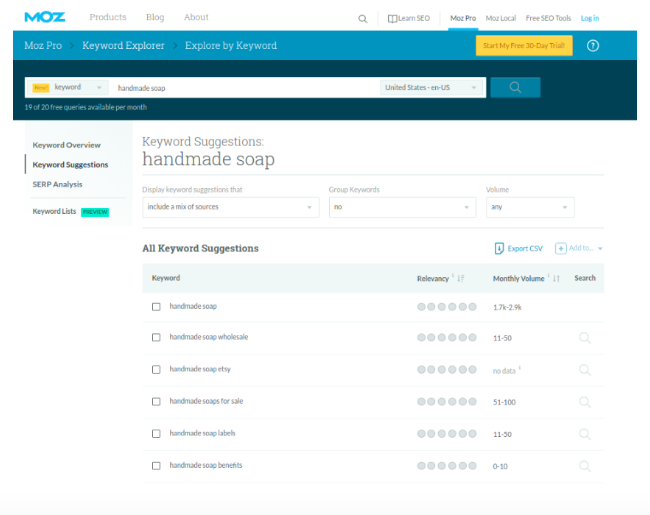The width and height of the screenshot is (650, 515).
Task: Expand the Add to dropdown arrow
Action: 600,249
